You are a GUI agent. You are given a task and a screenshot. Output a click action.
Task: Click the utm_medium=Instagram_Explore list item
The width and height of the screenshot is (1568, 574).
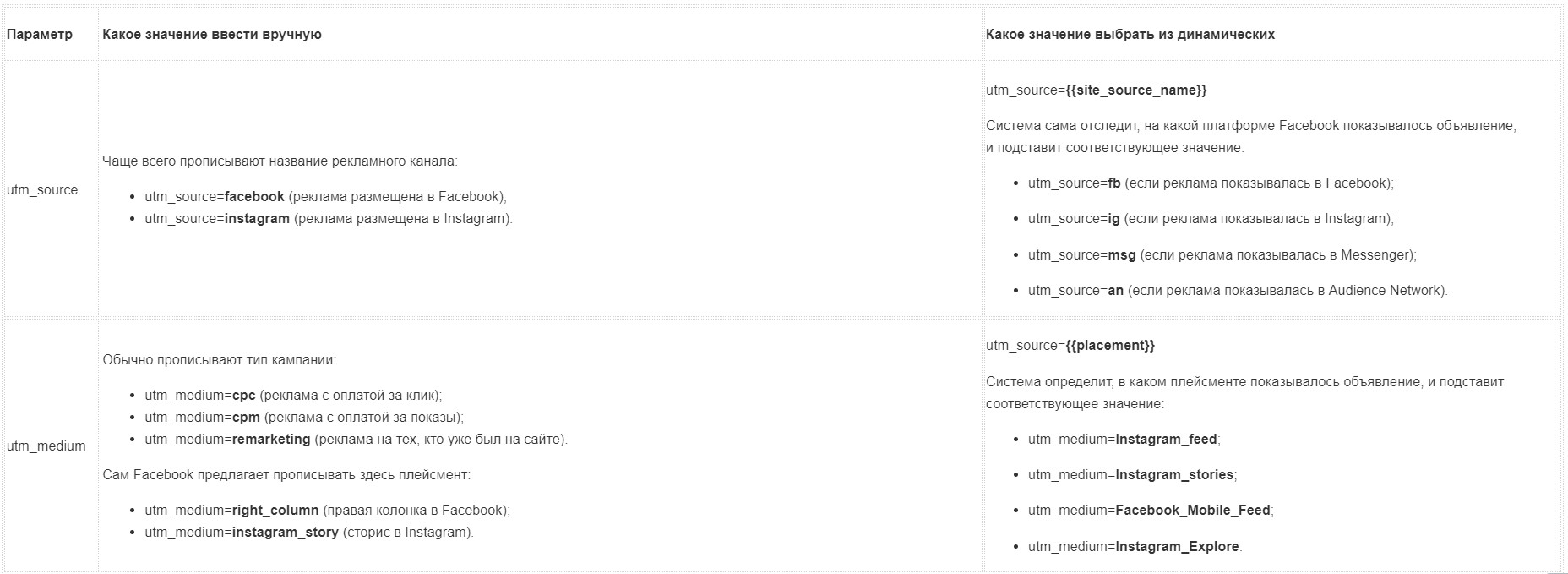point(1135,547)
